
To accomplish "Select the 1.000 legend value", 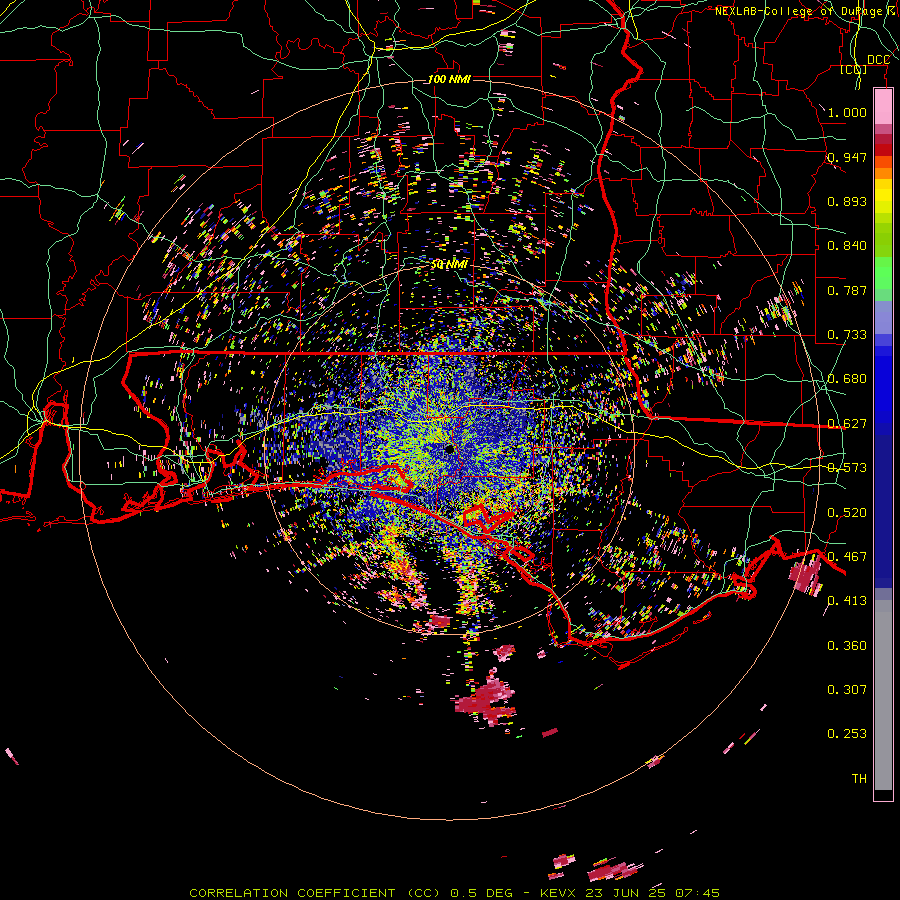I will [847, 112].
